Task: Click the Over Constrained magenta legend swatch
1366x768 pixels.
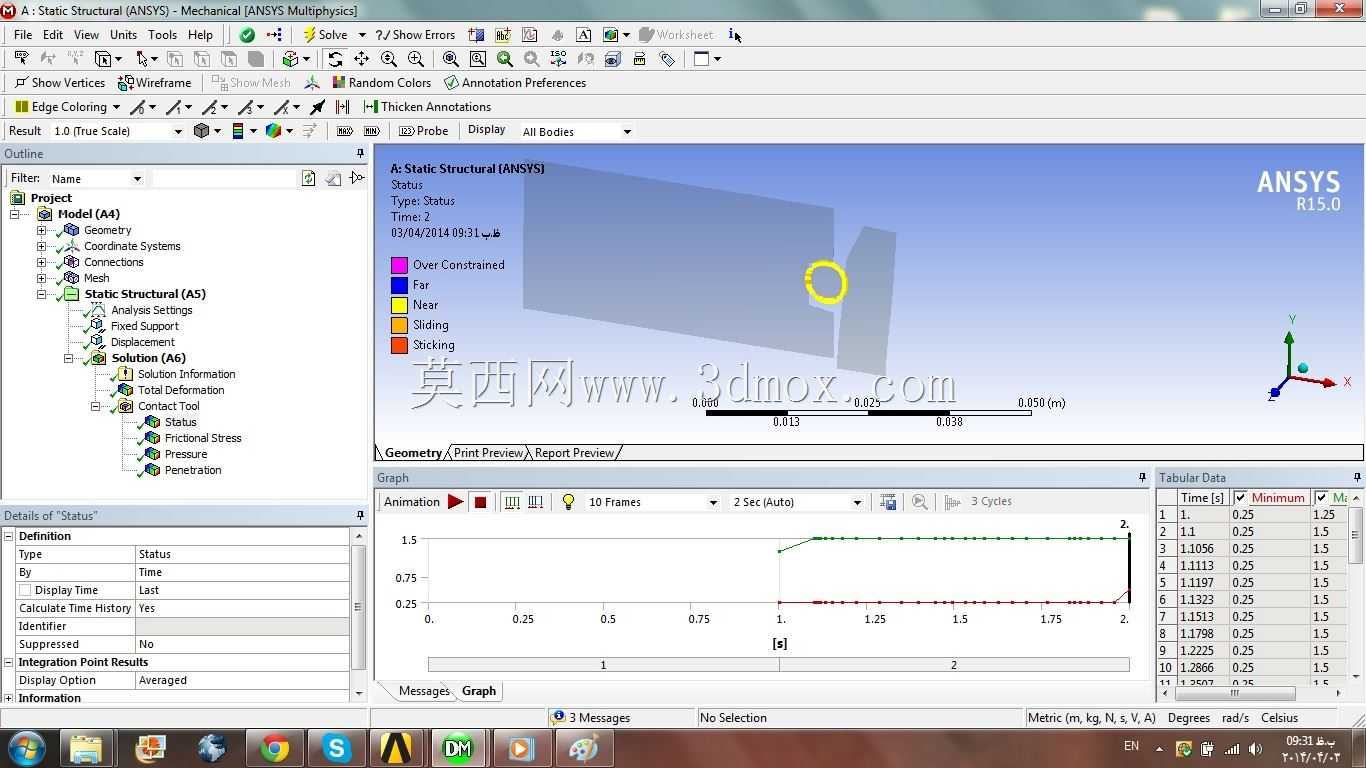Action: pos(399,265)
